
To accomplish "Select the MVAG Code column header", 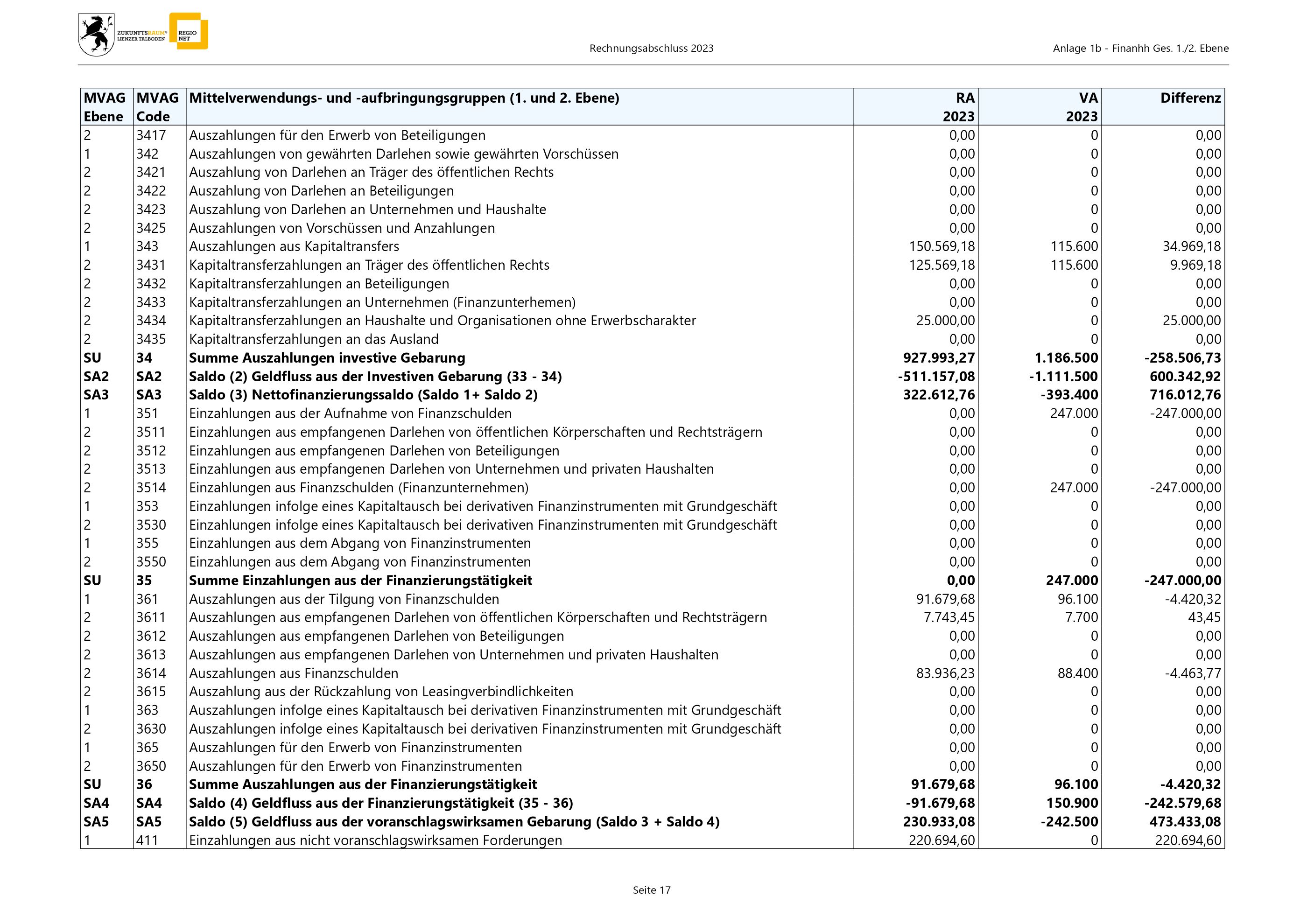I will tap(158, 107).
